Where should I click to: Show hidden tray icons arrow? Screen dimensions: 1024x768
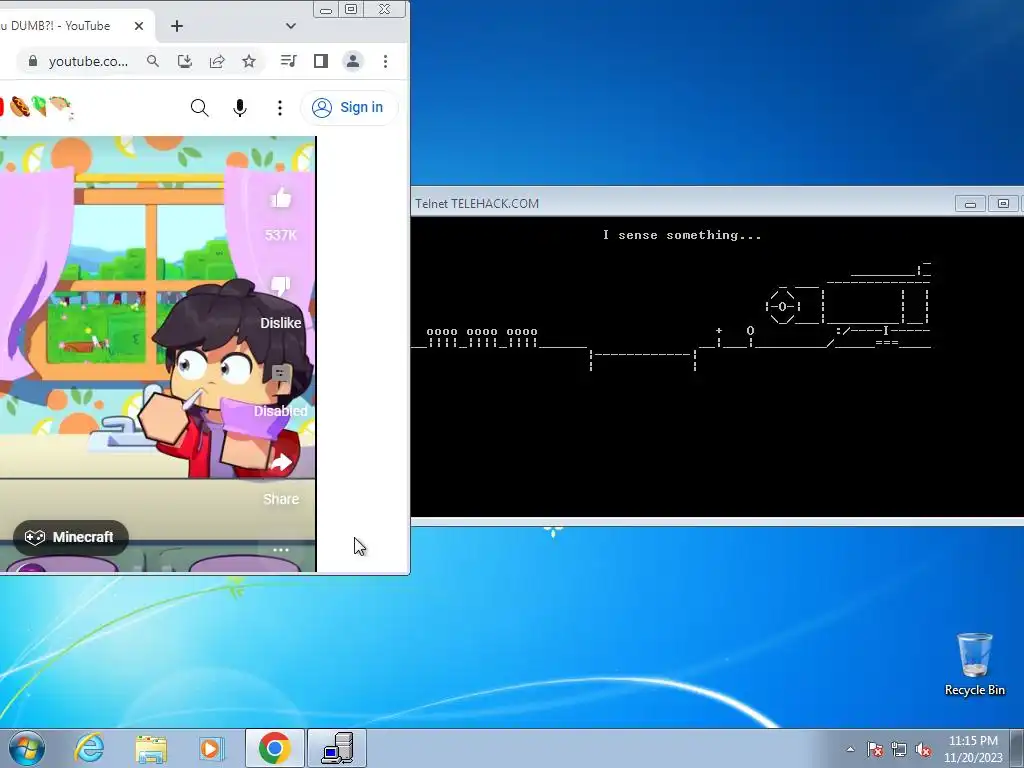850,749
